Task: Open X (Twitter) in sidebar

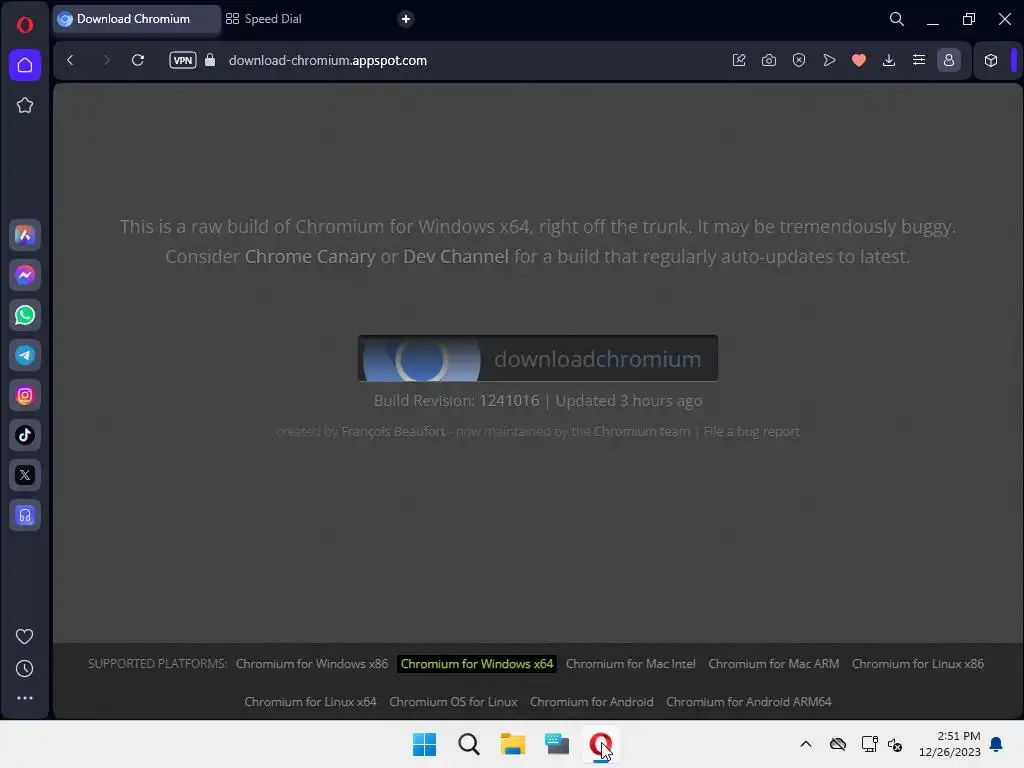Action: tap(25, 475)
